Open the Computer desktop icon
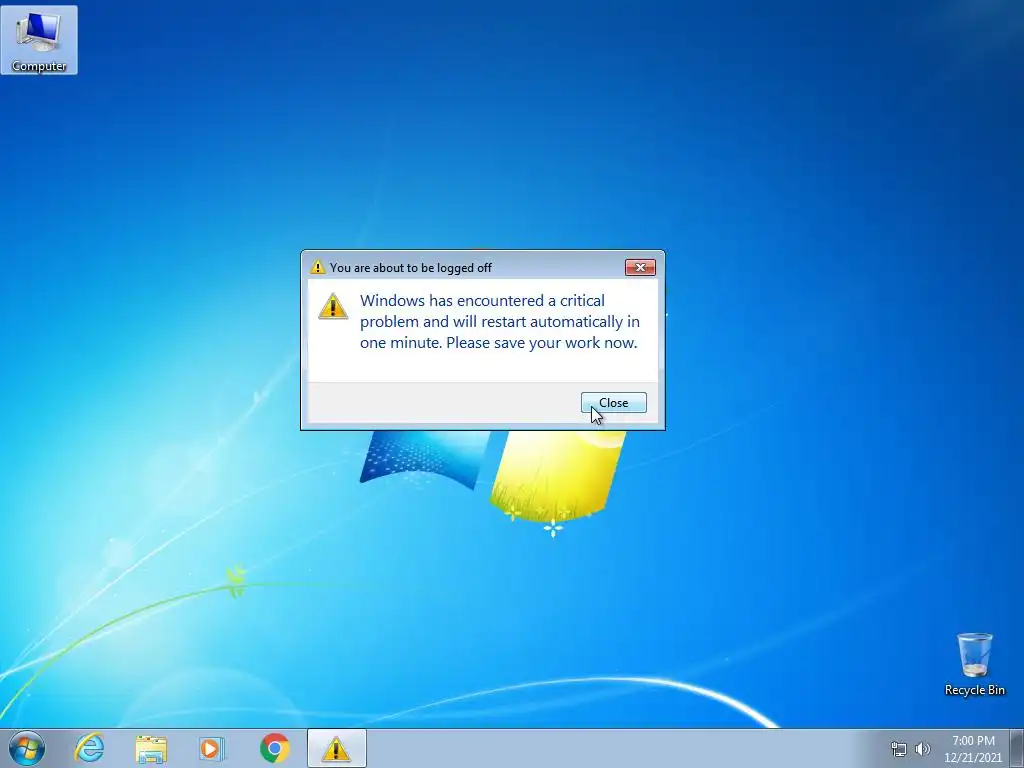This screenshot has height=768, width=1024. pos(39,40)
